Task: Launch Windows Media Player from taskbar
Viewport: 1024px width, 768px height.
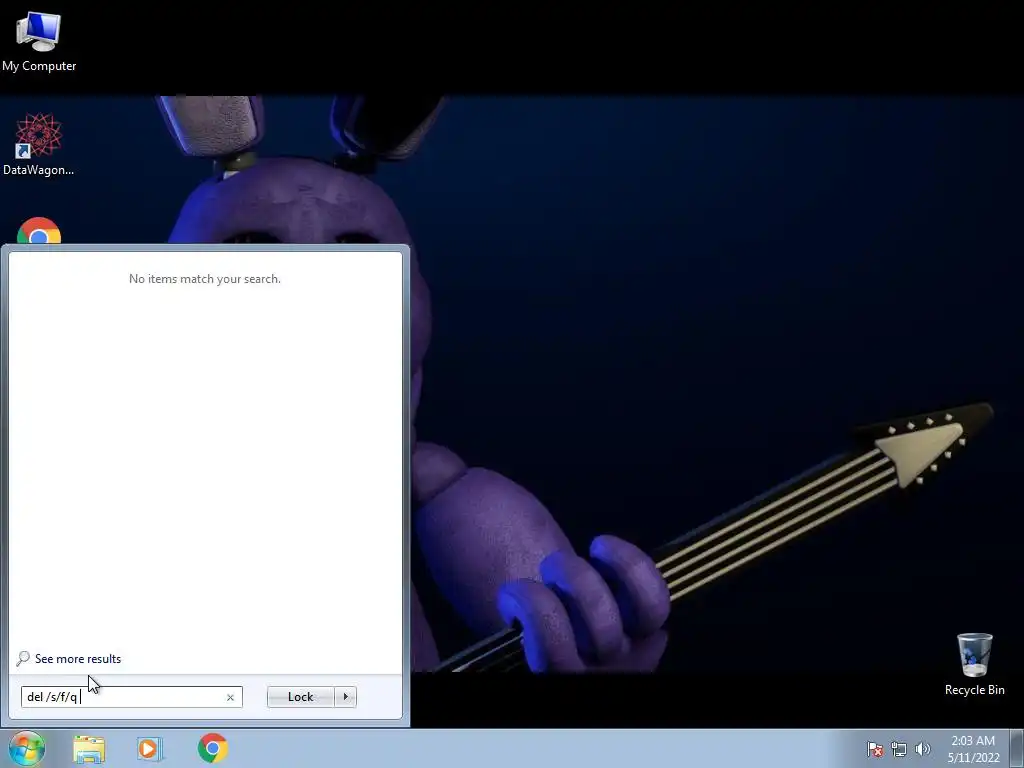Action: [150, 749]
